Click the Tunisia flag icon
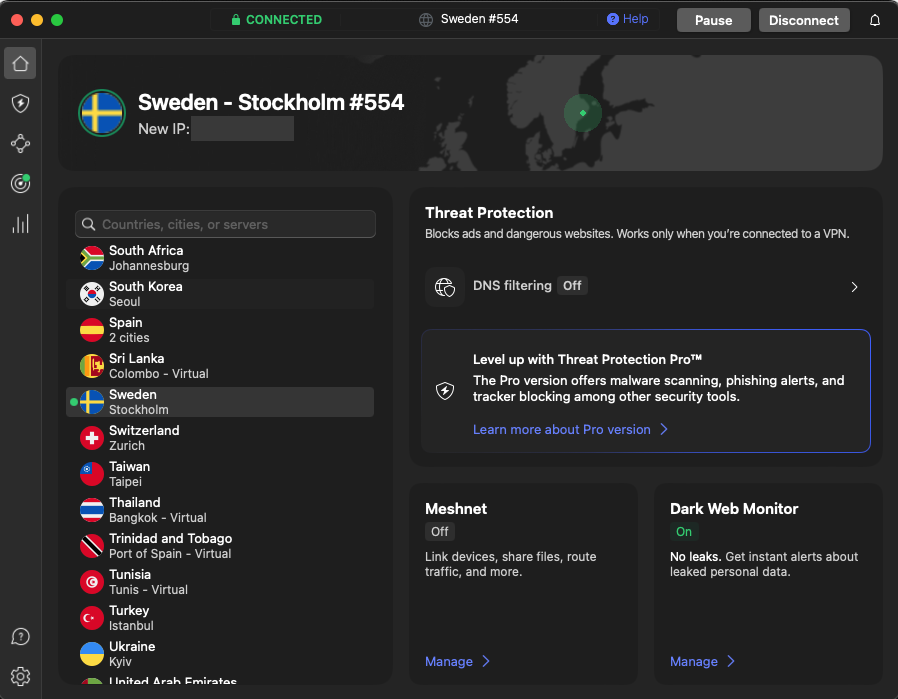Image resolution: width=898 pixels, height=699 pixels. pyautogui.click(x=92, y=582)
